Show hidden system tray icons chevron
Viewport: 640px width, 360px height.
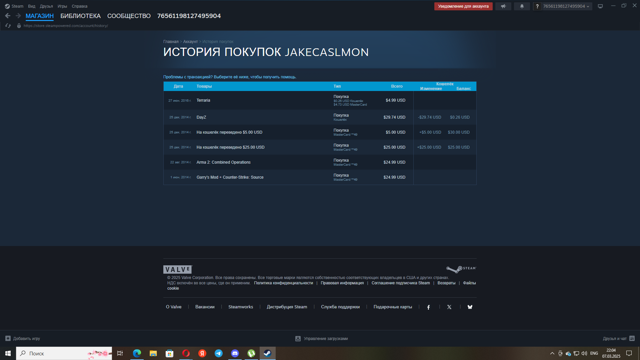click(x=552, y=353)
